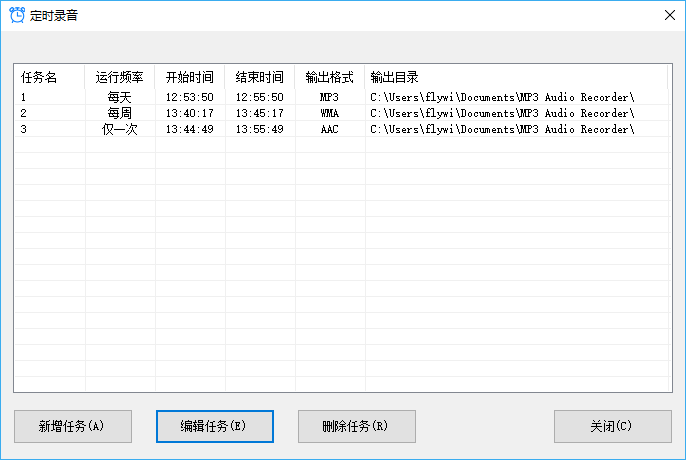Click the 开始时间 column header

point(190,77)
